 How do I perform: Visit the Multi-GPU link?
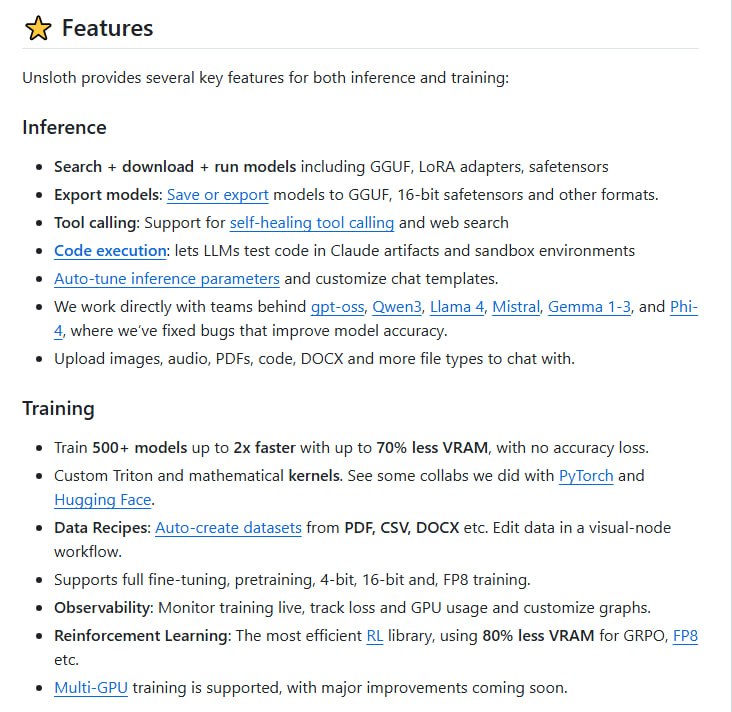[x=91, y=688]
